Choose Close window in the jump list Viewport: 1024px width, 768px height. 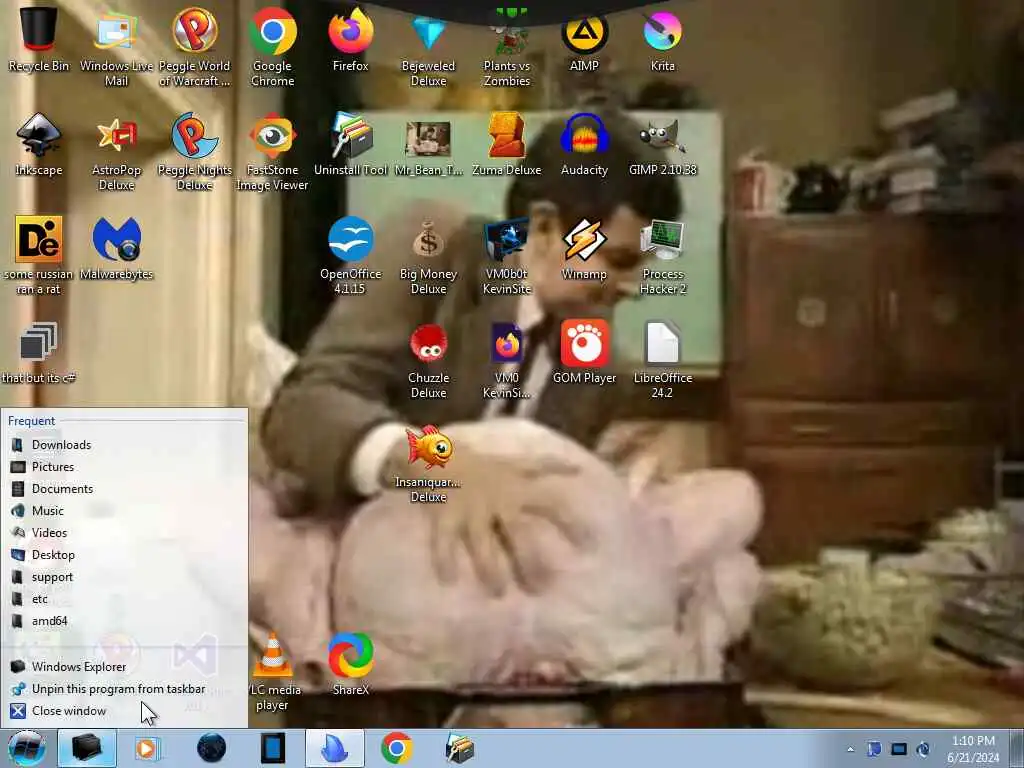124,711
